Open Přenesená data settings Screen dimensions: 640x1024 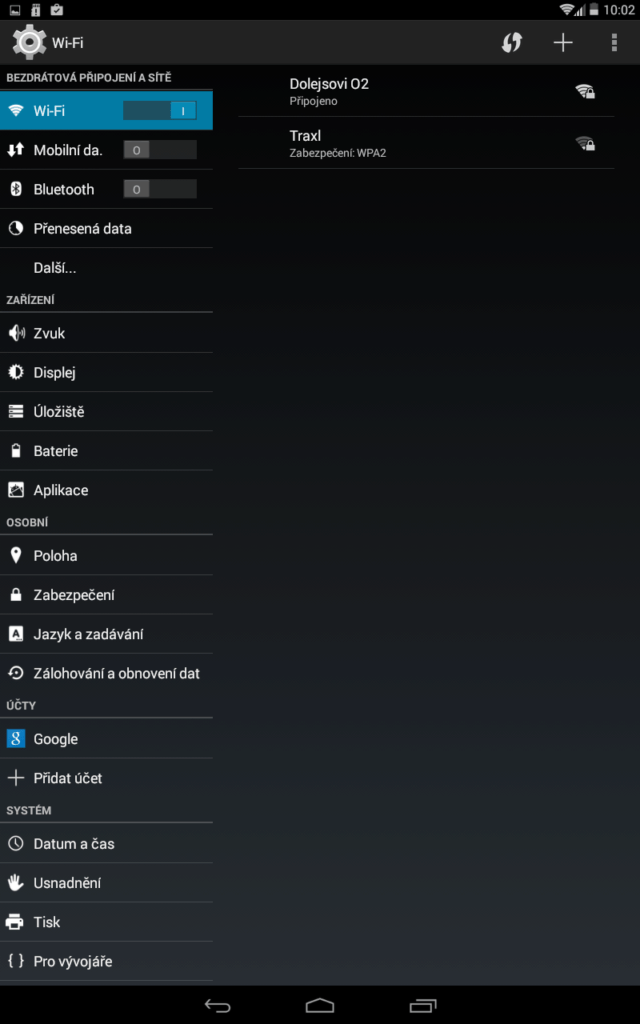(x=106, y=229)
